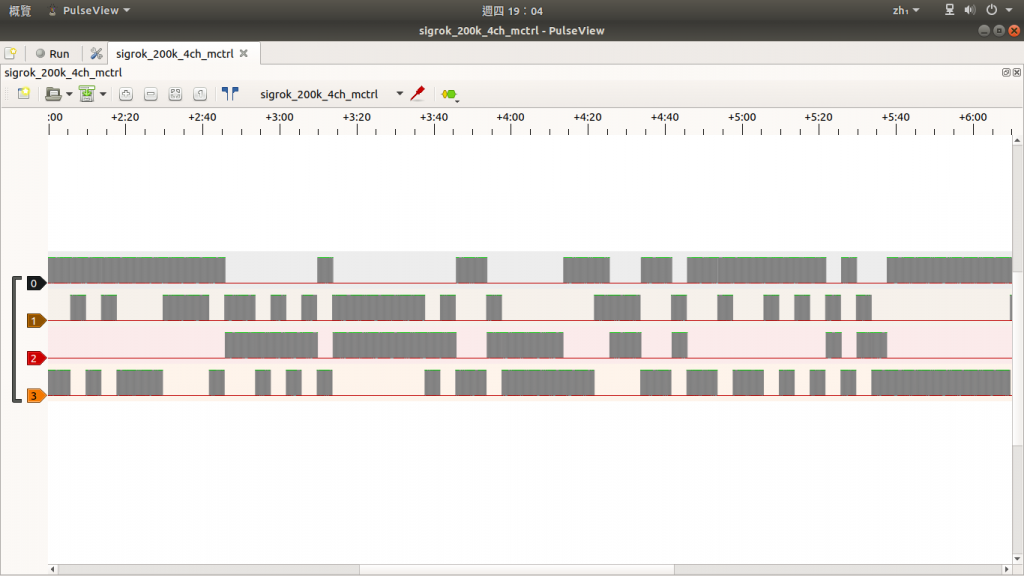Float the sigrok_200k_4ch_mctrl dock panel
The image size is (1024, 576).
click(x=1006, y=72)
